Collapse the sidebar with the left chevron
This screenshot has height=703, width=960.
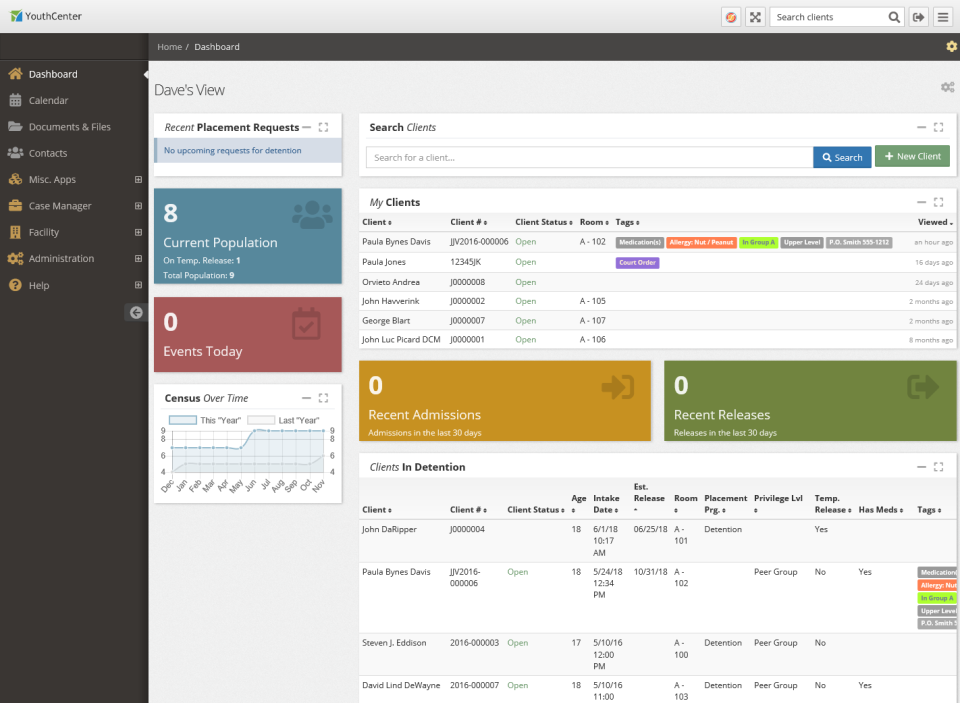tap(135, 312)
